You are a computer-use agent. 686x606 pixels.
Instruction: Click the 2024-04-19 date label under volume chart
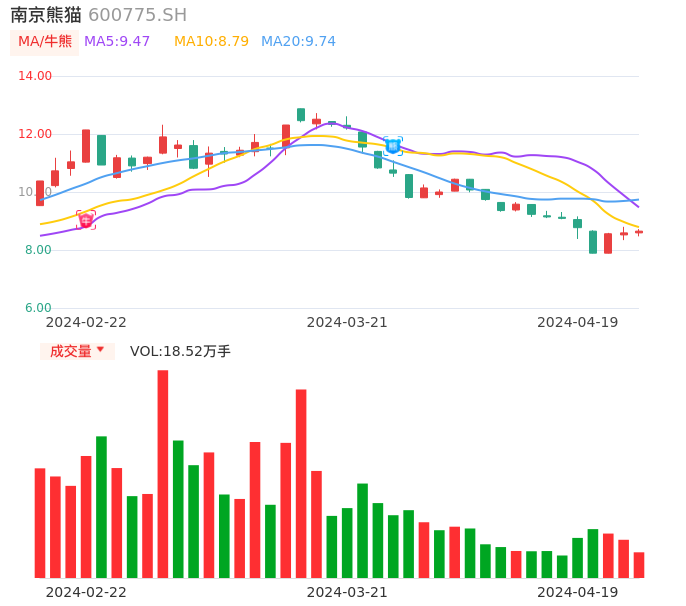click(578, 592)
